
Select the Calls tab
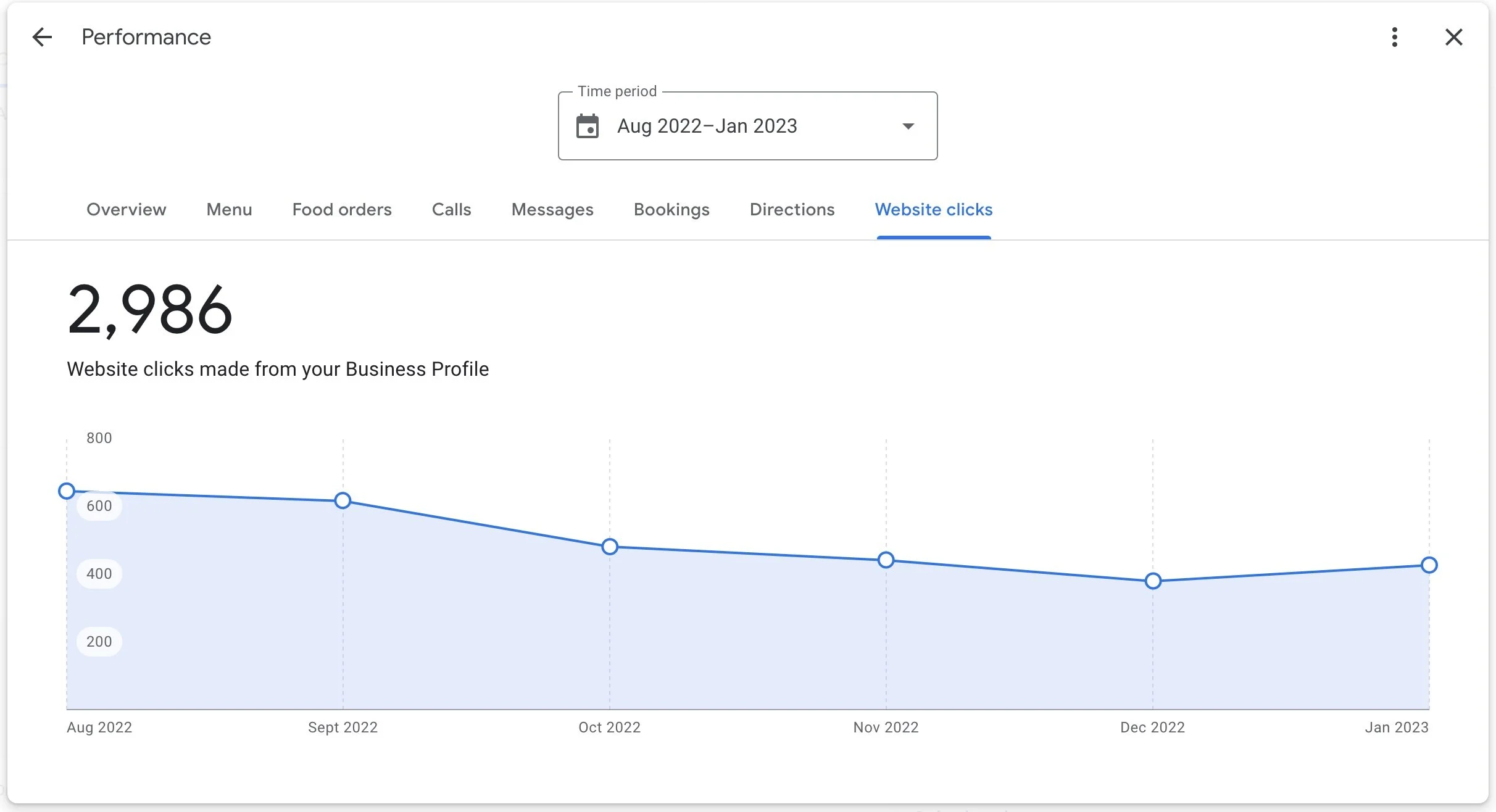point(451,210)
